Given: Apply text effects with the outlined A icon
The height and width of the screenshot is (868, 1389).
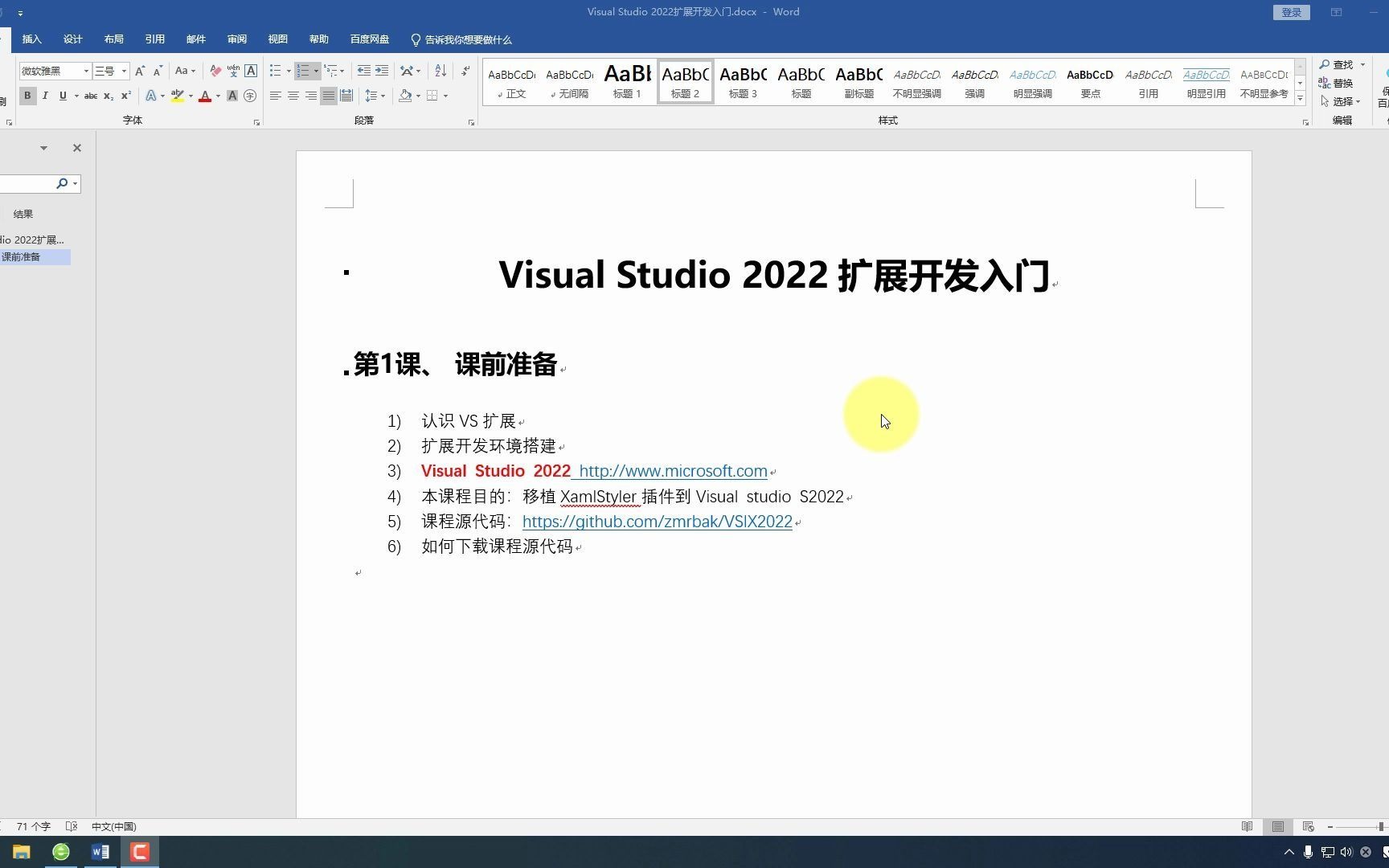Looking at the screenshot, I should [150, 96].
